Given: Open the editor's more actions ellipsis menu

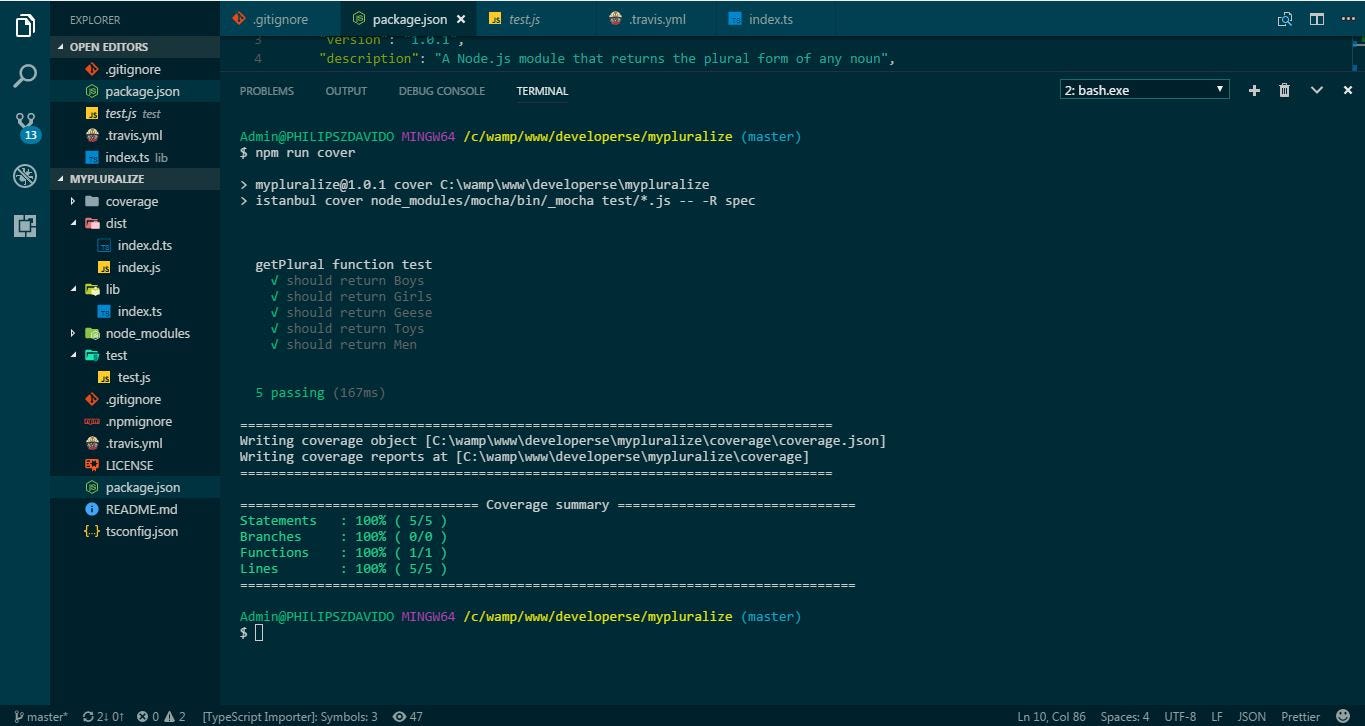Looking at the screenshot, I should click(x=1347, y=19).
